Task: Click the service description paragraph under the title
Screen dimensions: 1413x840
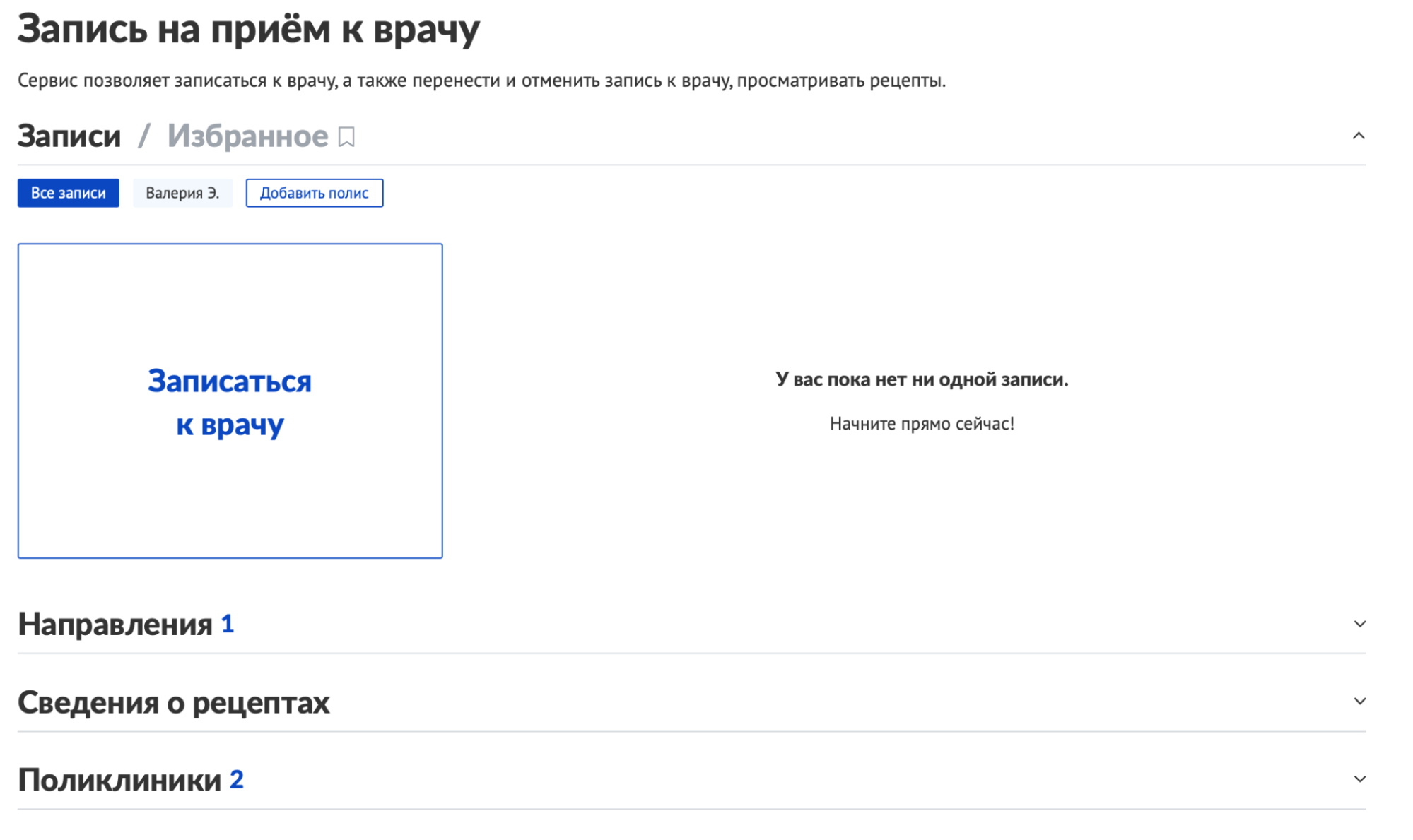Action: click(481, 81)
